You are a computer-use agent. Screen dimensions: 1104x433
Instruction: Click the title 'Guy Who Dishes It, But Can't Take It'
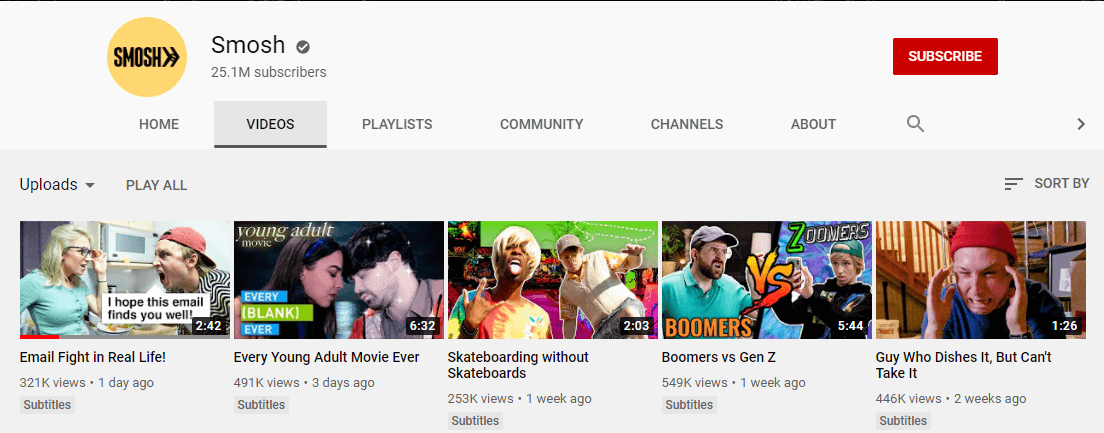964,365
